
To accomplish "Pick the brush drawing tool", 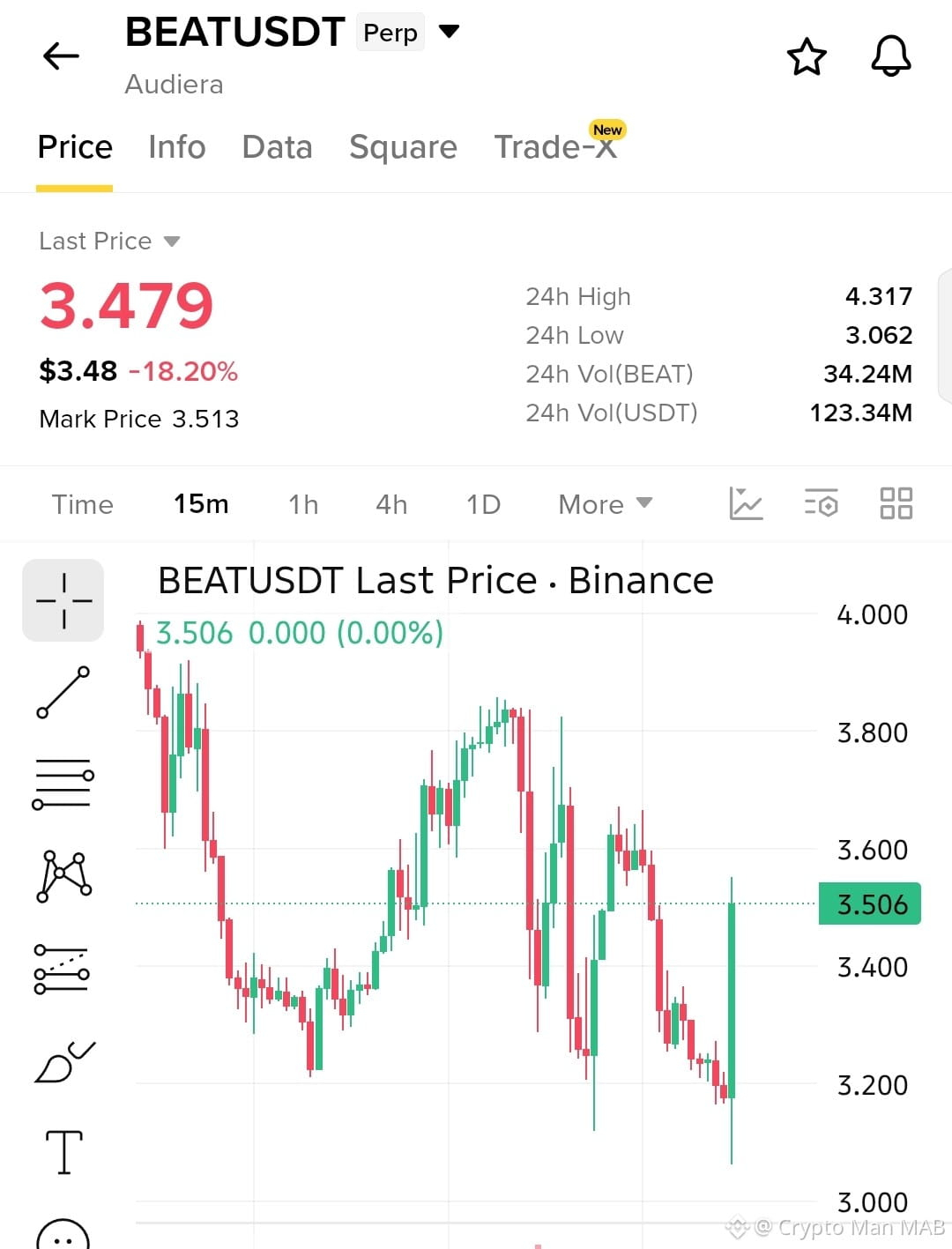I will point(63,1061).
